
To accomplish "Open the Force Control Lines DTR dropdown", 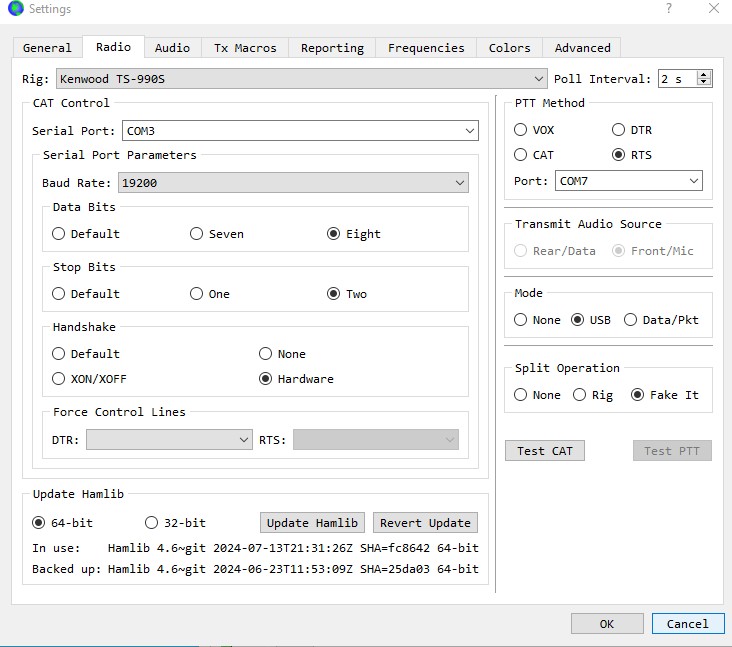I will click(169, 440).
